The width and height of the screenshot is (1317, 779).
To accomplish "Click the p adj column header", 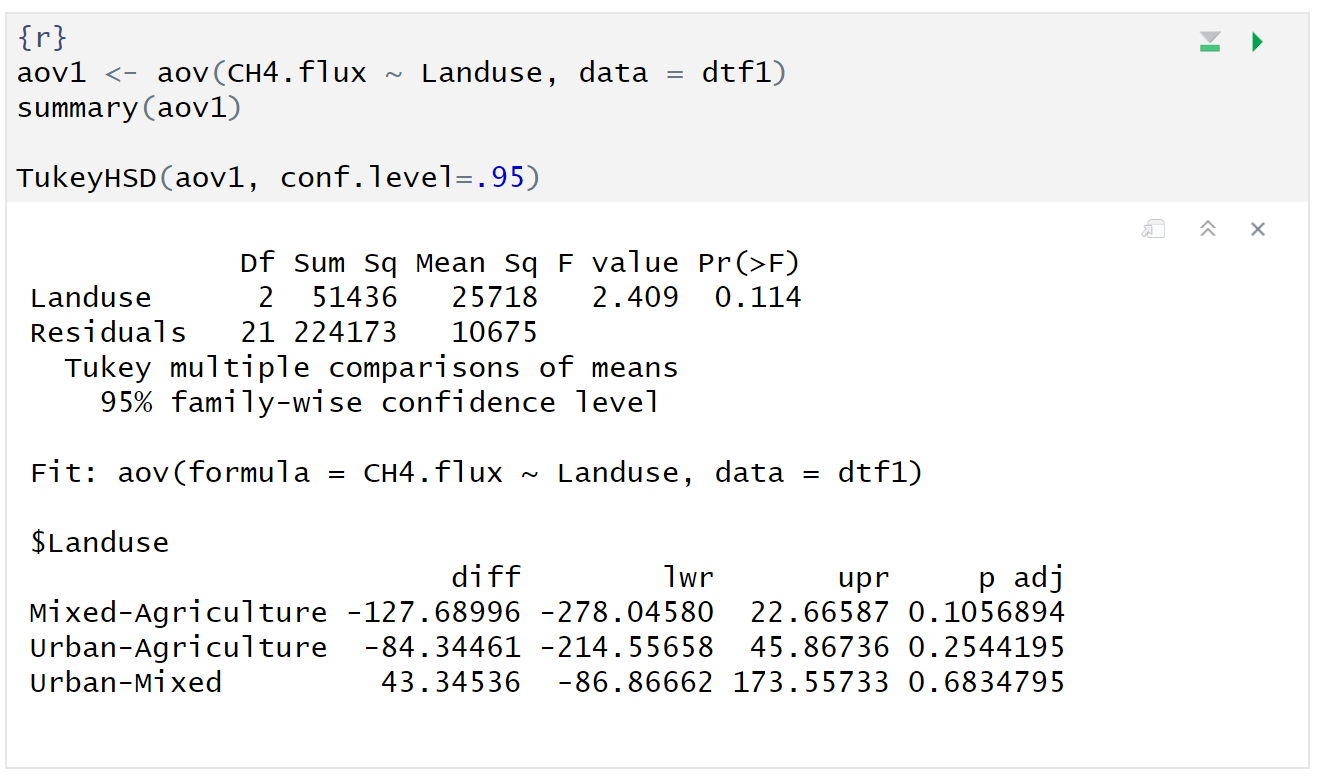I will 1020,578.
